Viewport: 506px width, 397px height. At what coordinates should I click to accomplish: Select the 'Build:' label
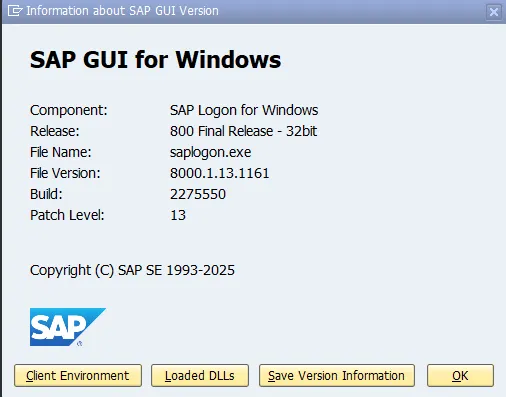click(46, 194)
